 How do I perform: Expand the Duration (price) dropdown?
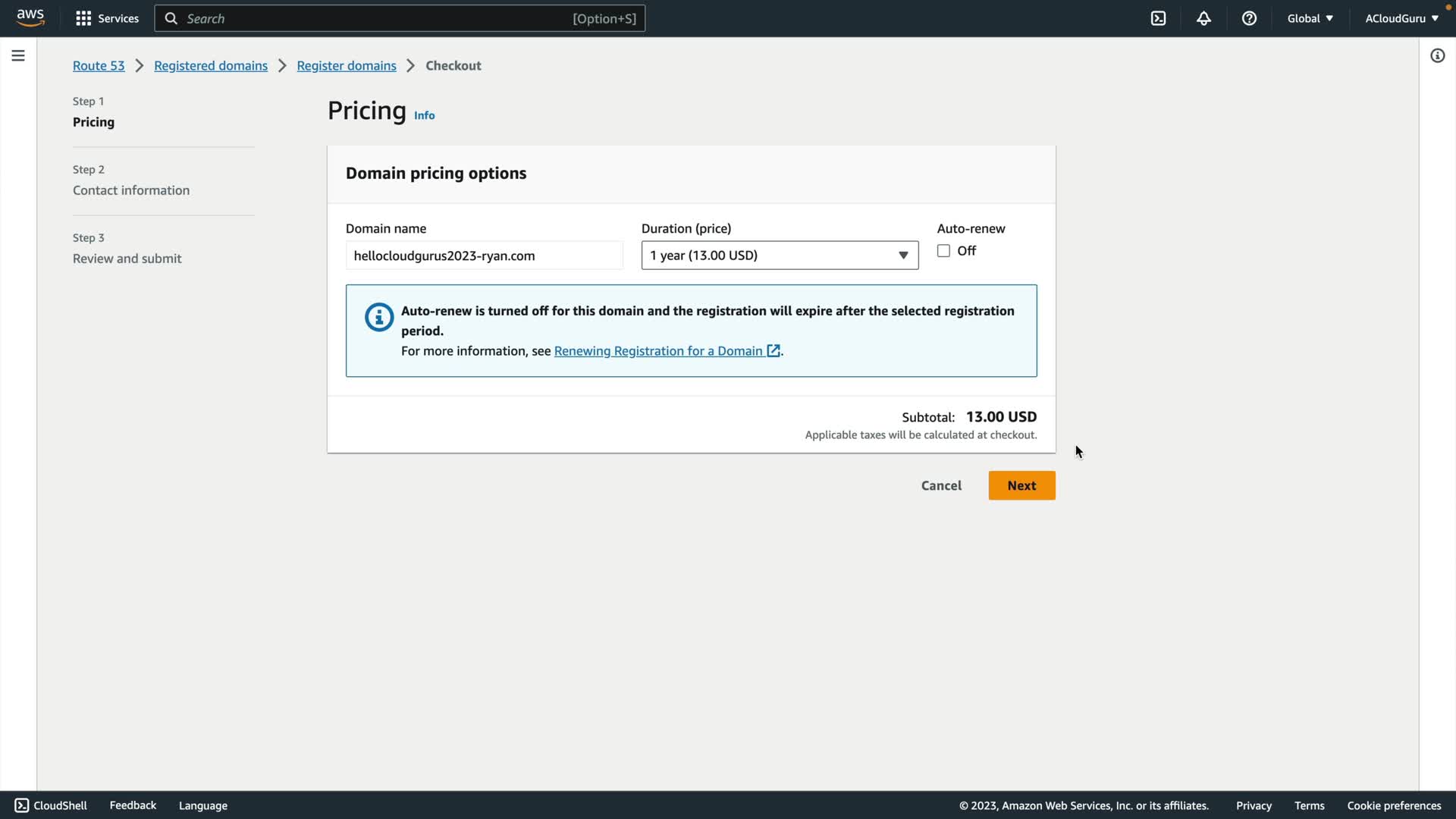coord(780,256)
